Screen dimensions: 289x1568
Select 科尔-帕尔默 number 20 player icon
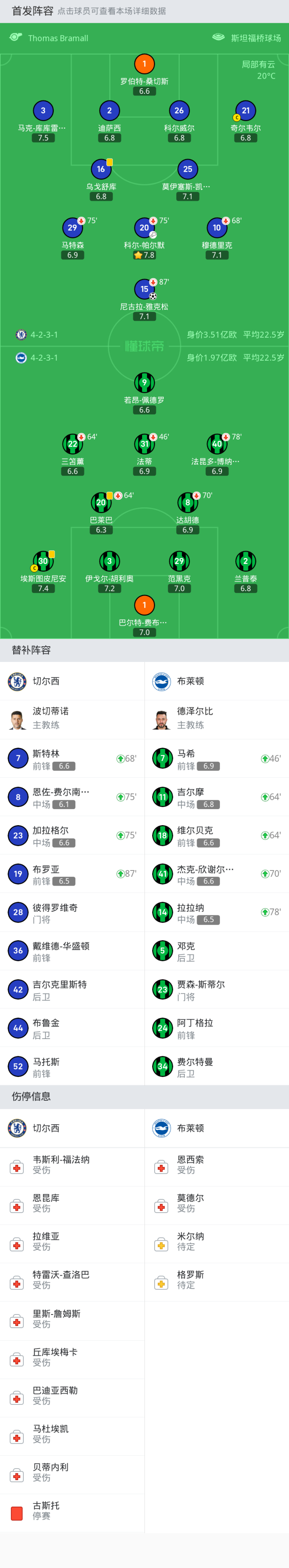(144, 228)
